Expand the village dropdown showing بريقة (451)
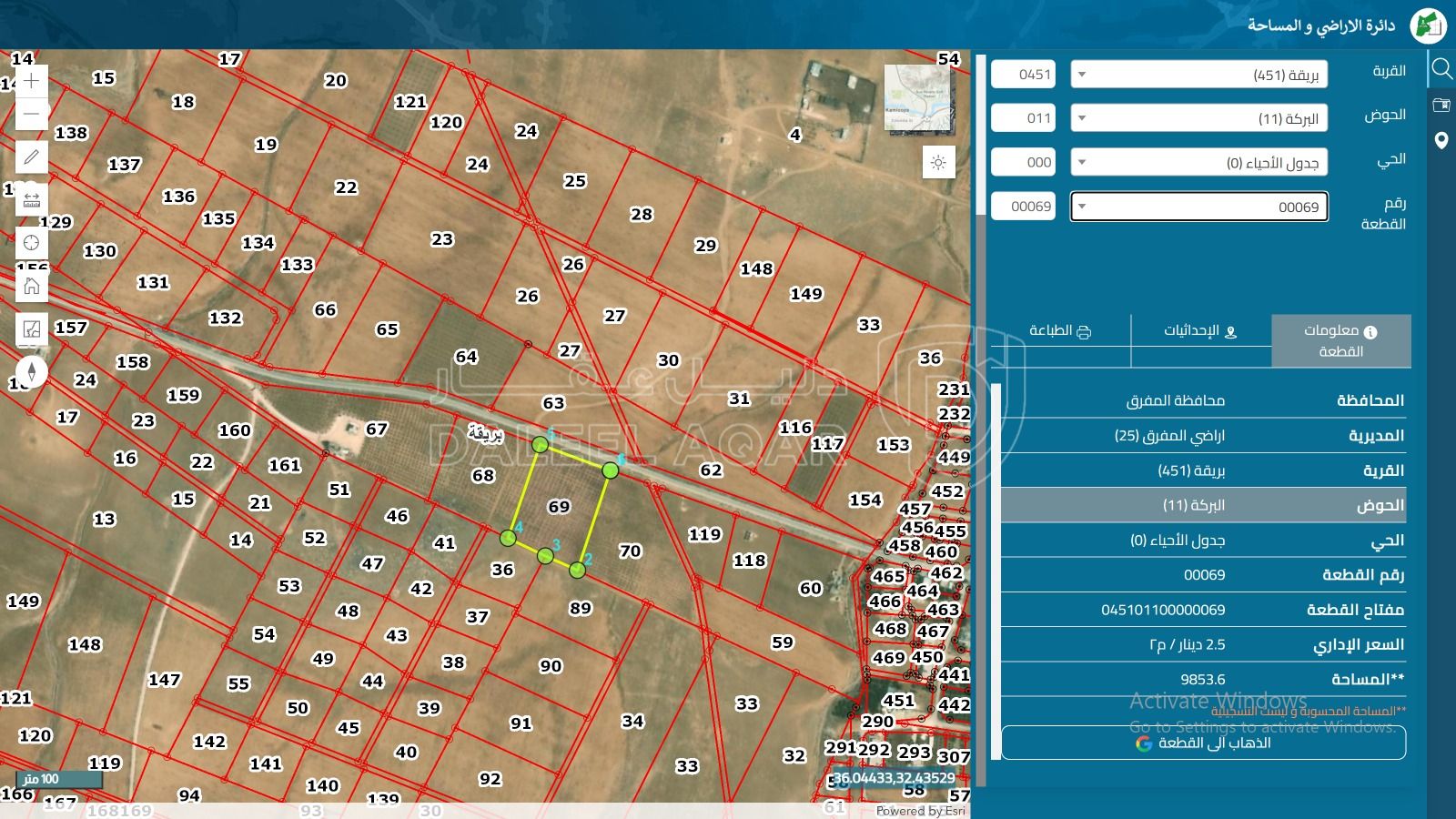This screenshot has width=1456, height=819. pos(1198,75)
